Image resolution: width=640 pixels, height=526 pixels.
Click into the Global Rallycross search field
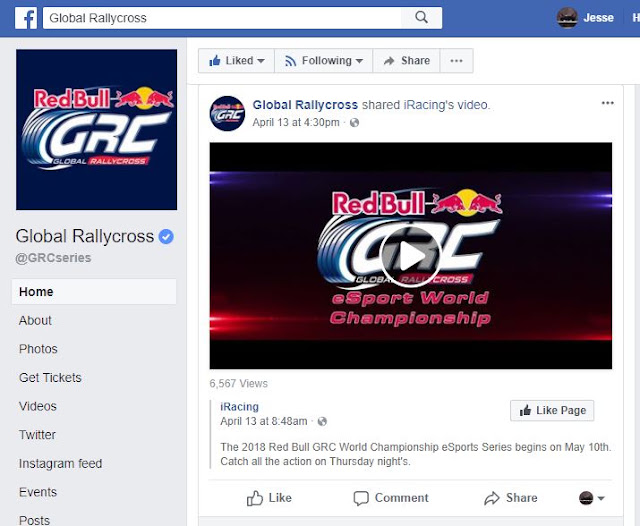pyautogui.click(x=222, y=18)
